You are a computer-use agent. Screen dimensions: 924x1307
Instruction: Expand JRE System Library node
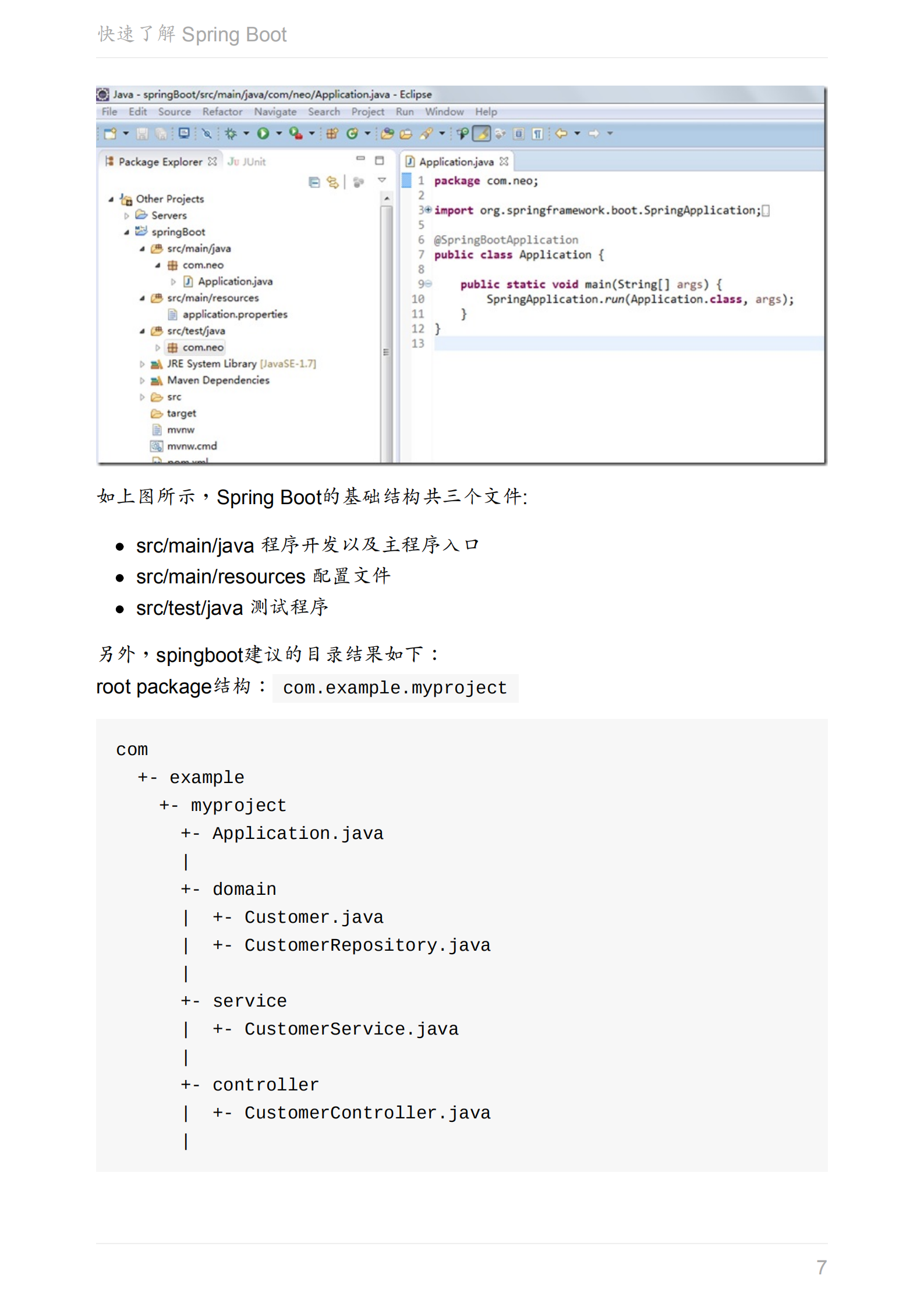142,364
